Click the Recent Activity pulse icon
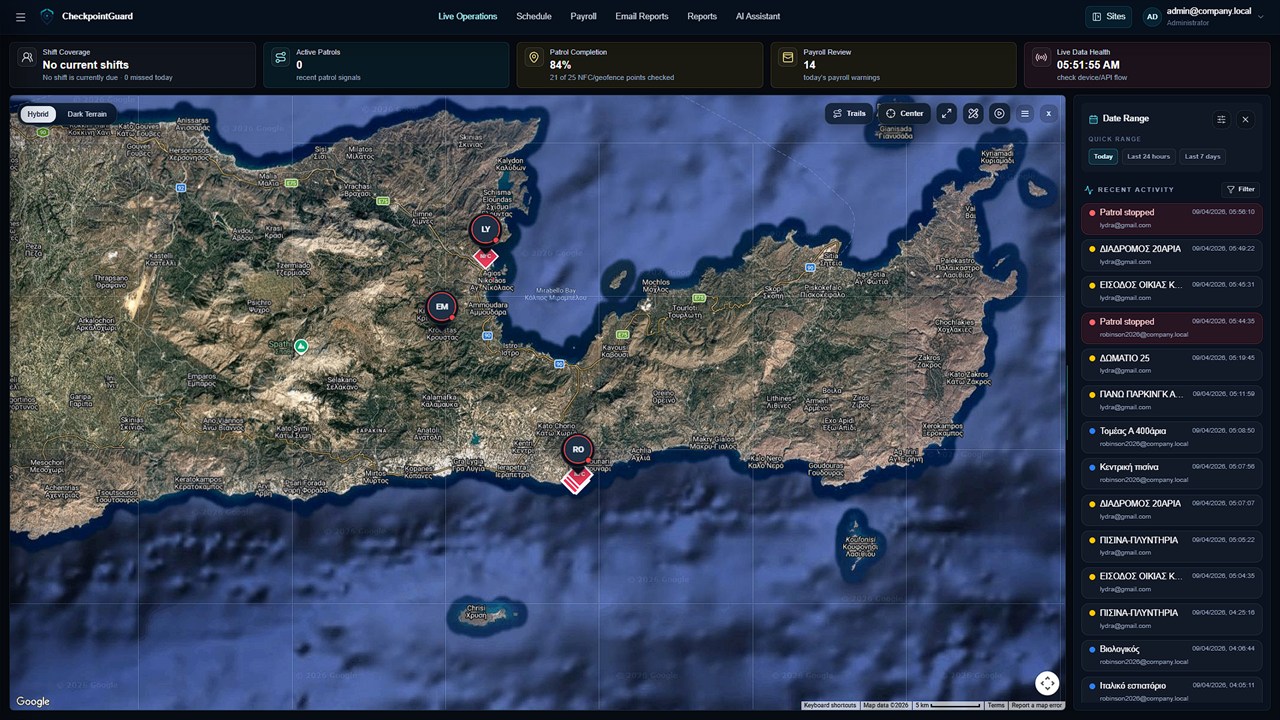The width and height of the screenshot is (1280, 720). [1089, 189]
